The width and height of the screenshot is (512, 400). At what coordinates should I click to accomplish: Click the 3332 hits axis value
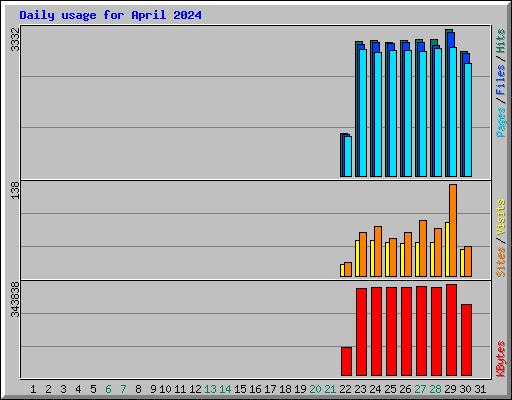click(x=15, y=39)
